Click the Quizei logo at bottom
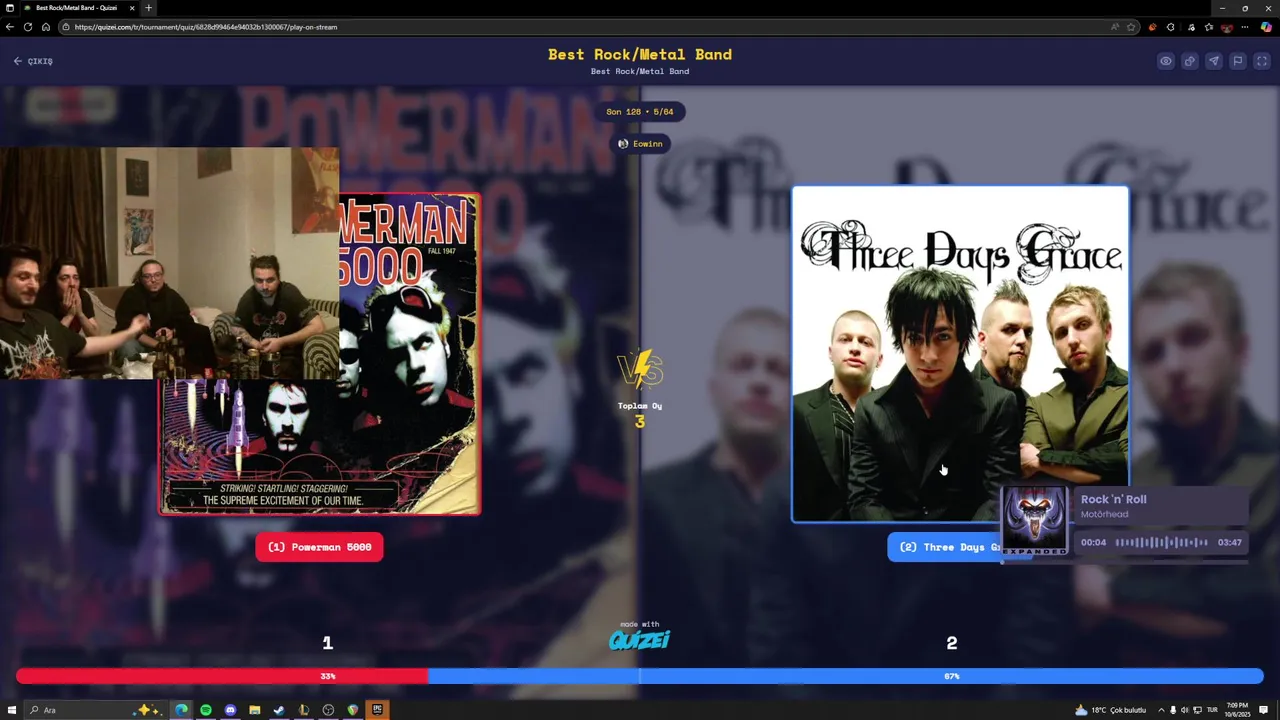 pos(640,640)
